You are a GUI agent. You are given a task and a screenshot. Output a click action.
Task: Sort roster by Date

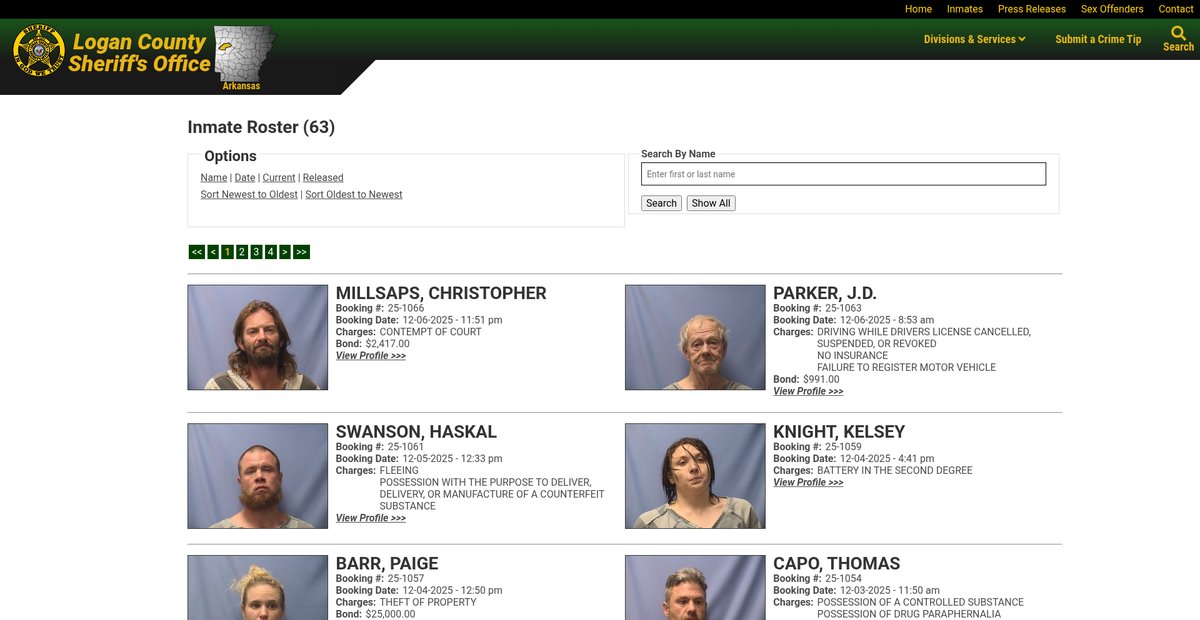click(x=245, y=178)
